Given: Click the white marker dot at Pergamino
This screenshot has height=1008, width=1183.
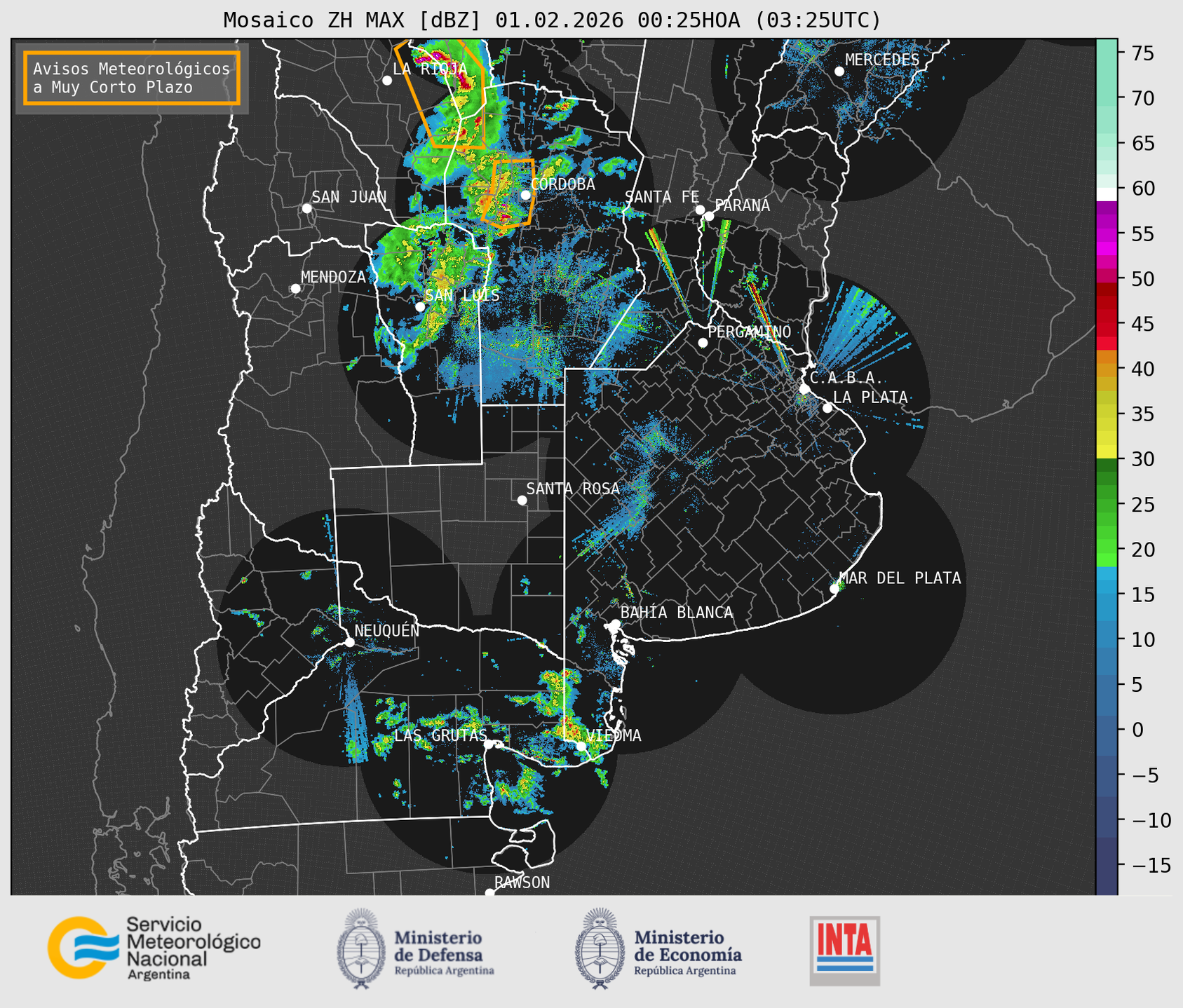Looking at the screenshot, I should pyautogui.click(x=703, y=343).
